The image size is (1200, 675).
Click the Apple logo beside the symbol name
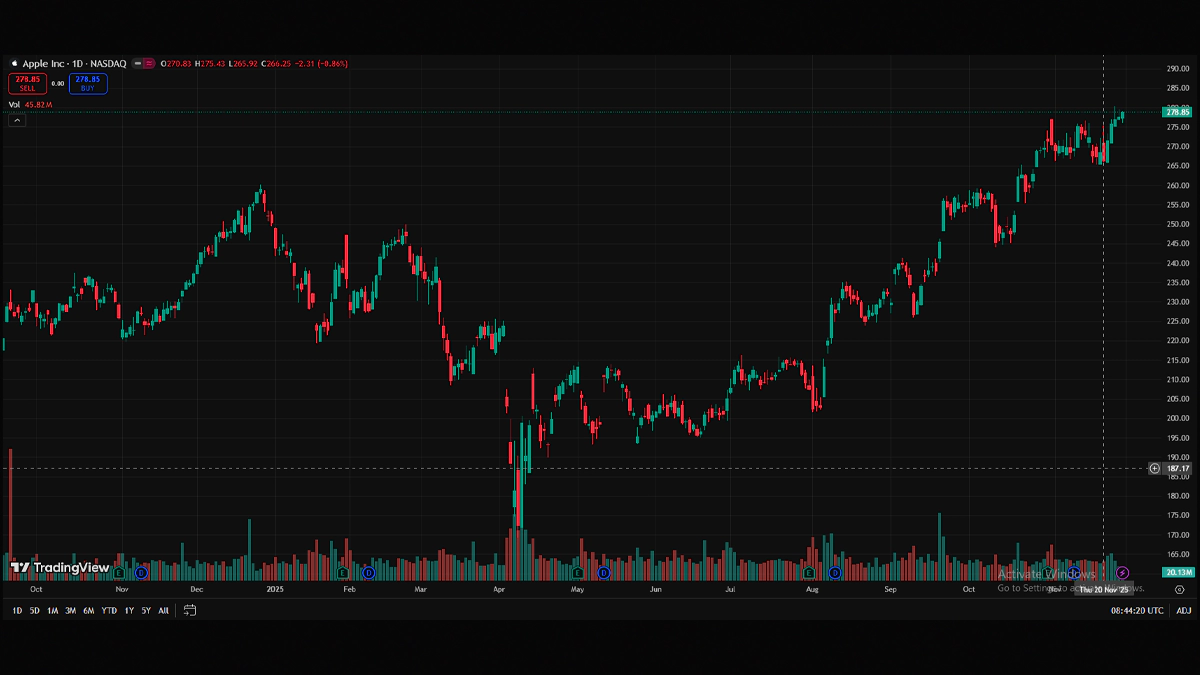point(14,64)
